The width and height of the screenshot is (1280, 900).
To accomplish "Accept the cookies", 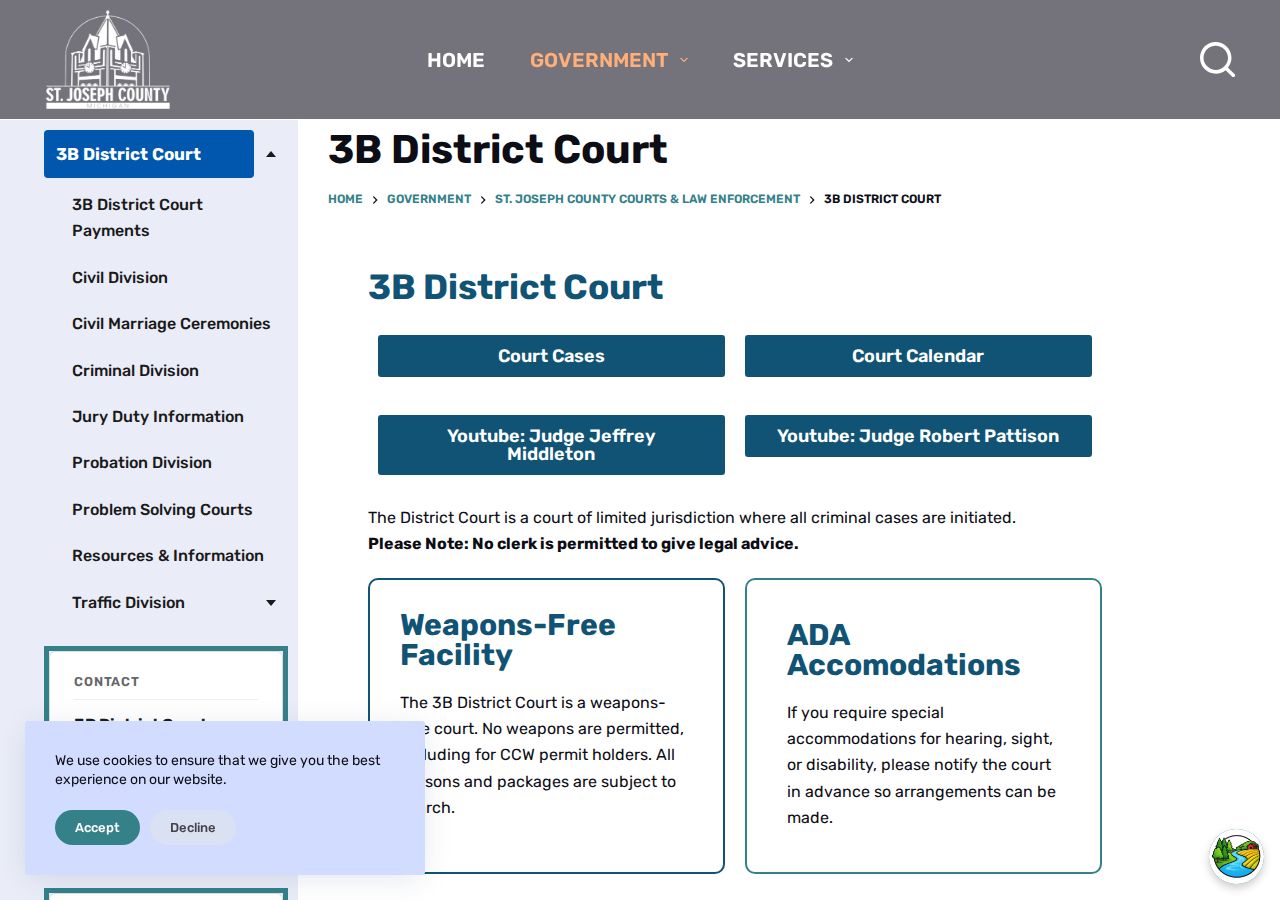I will tap(97, 828).
